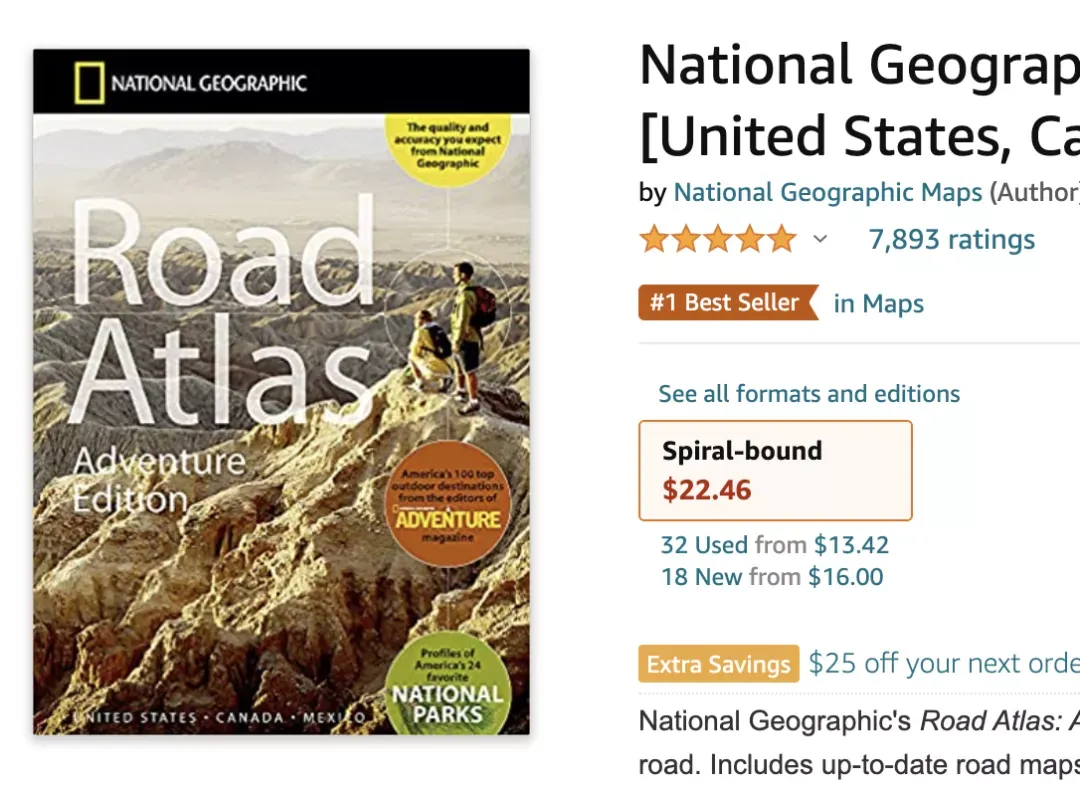This screenshot has height=790, width=1080.
Task: Click the Extra Savings badge
Action: tap(718, 664)
